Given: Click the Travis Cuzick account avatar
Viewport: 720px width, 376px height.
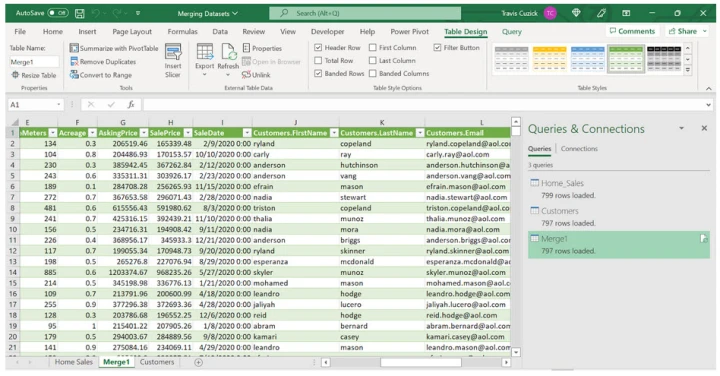Looking at the screenshot, I should point(550,13).
